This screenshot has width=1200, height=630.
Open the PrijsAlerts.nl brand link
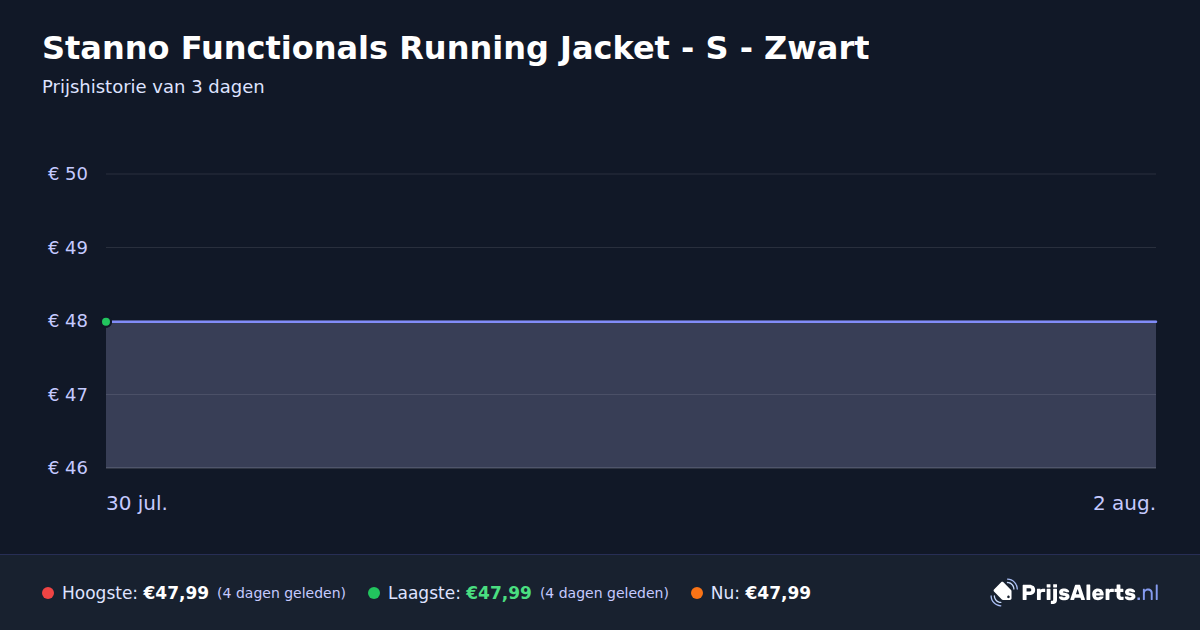pyautogui.click(x=1075, y=592)
